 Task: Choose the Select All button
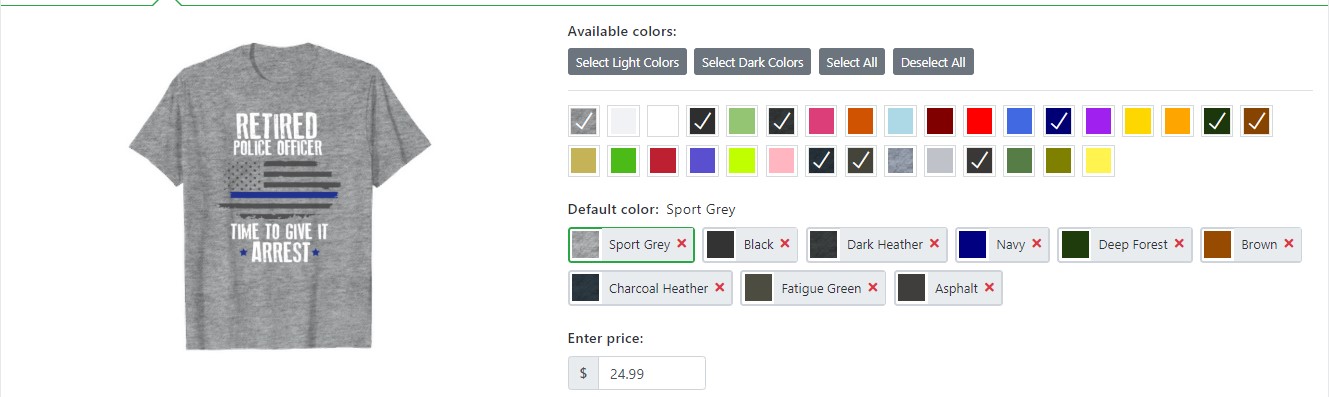tap(852, 62)
